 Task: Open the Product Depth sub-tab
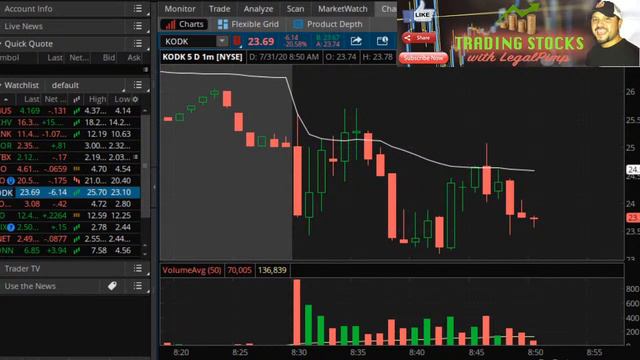327,24
